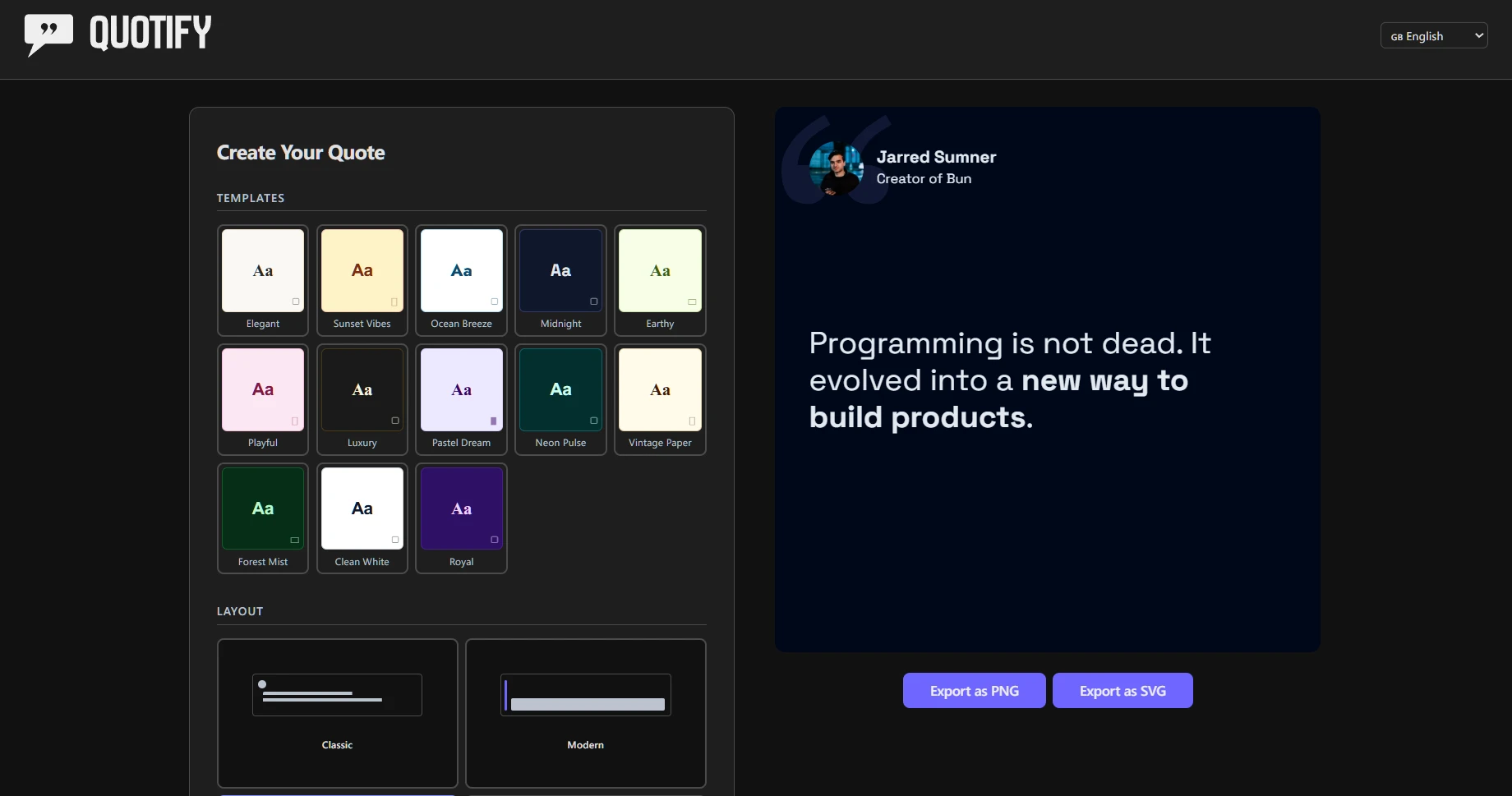Apply the Forest Mist template
This screenshot has width=1512, height=796.
point(263,518)
